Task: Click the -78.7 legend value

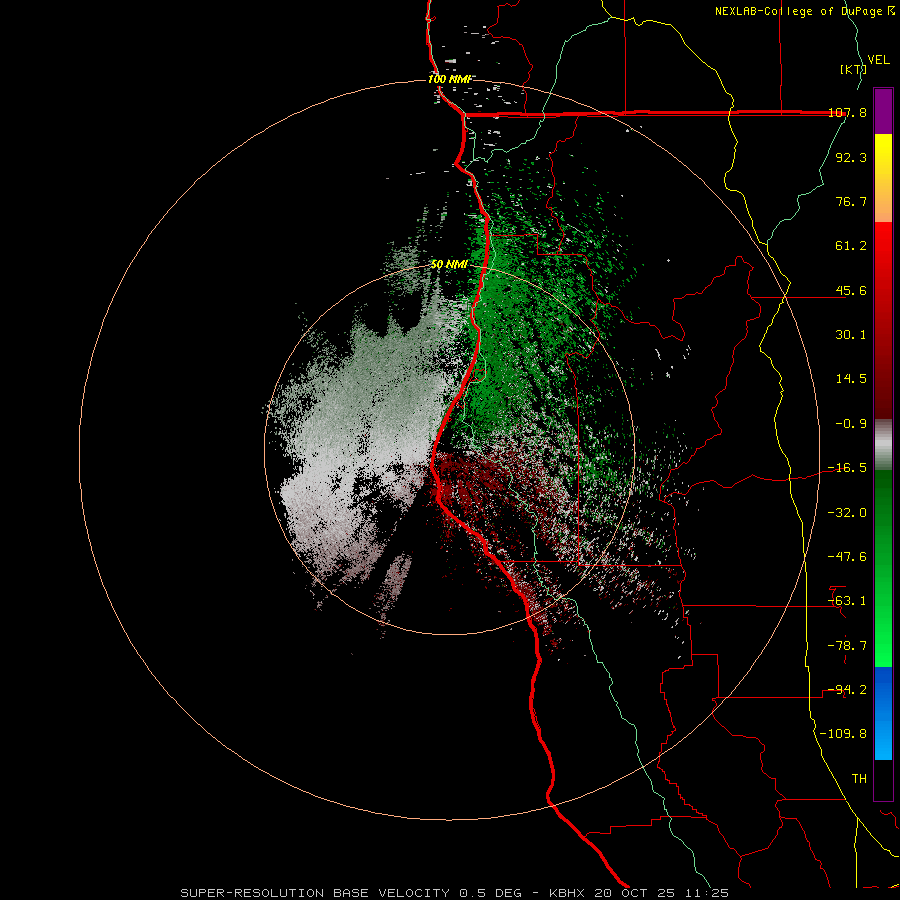Action: (x=848, y=646)
